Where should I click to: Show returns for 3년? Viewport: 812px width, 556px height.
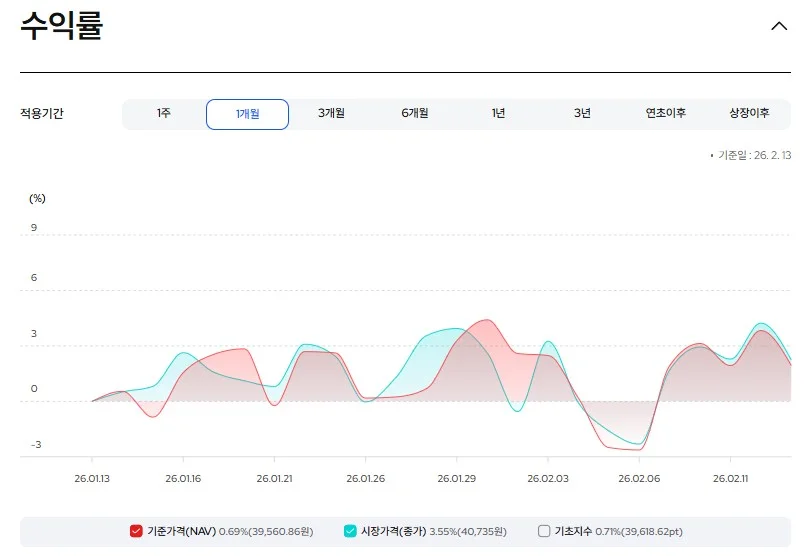click(x=582, y=114)
